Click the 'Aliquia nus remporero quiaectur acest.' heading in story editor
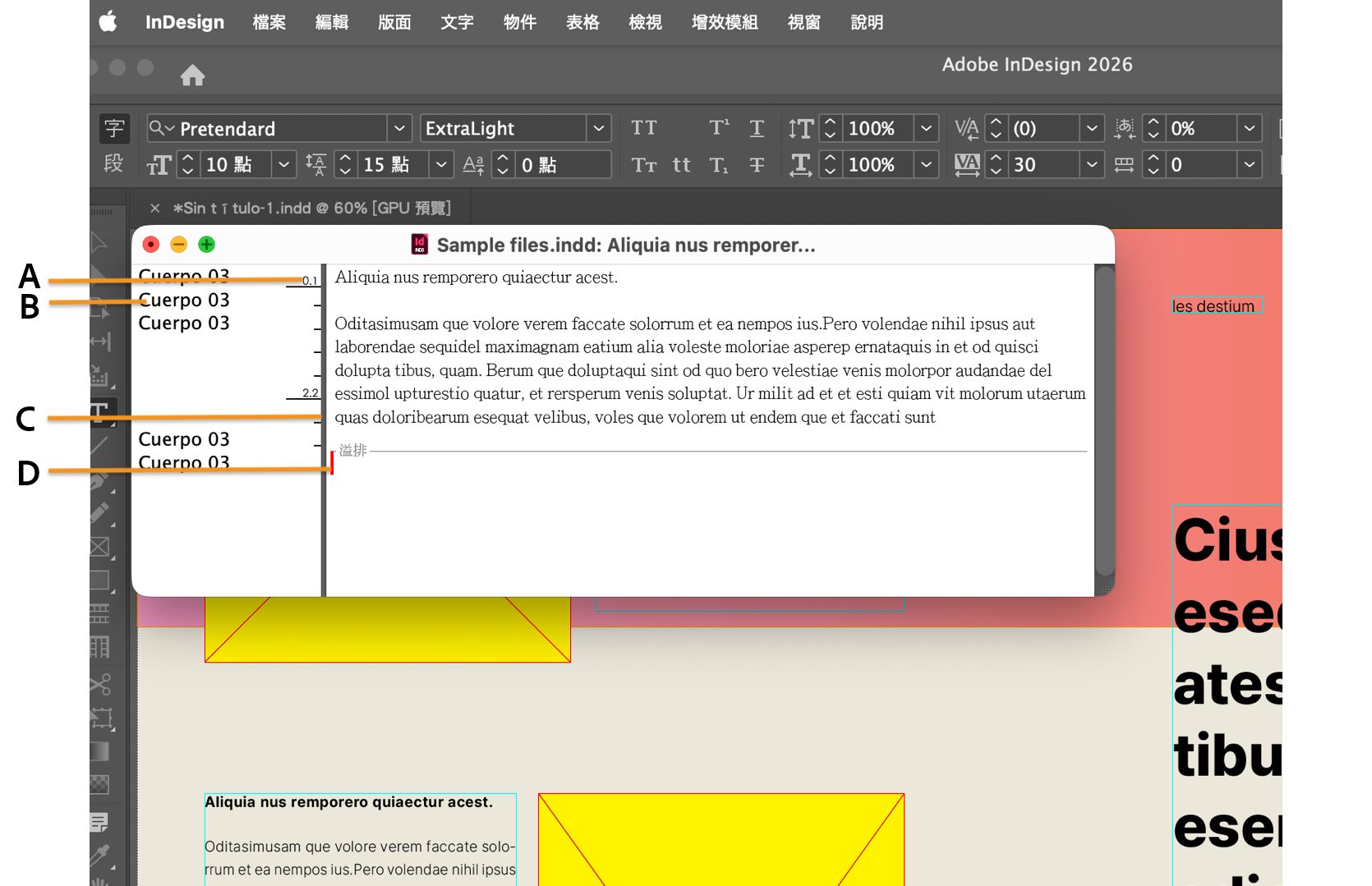Image resolution: width=1372 pixels, height=886 pixels. click(477, 278)
